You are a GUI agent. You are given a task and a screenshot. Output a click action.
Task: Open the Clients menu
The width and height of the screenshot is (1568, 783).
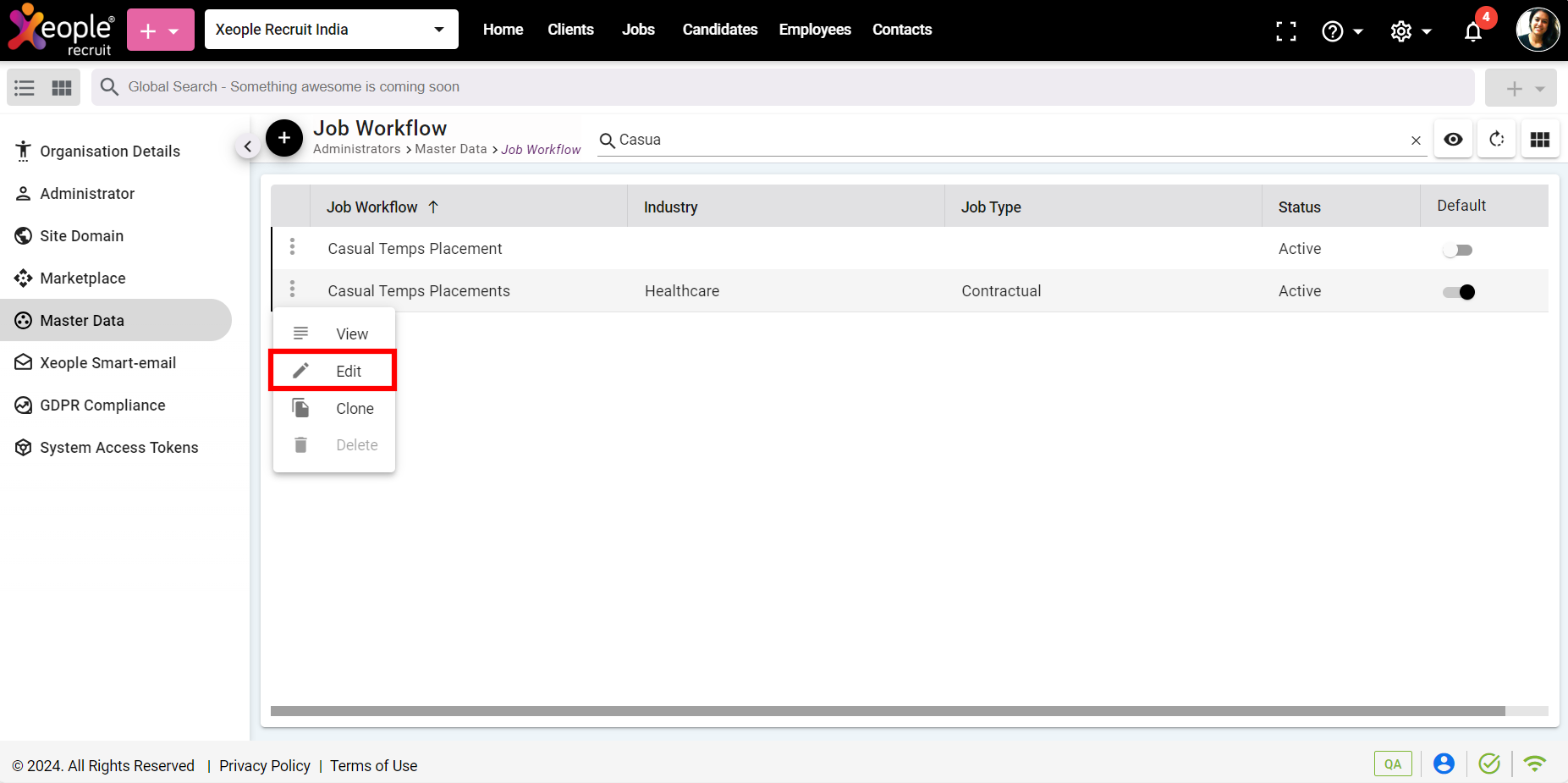[x=570, y=30]
